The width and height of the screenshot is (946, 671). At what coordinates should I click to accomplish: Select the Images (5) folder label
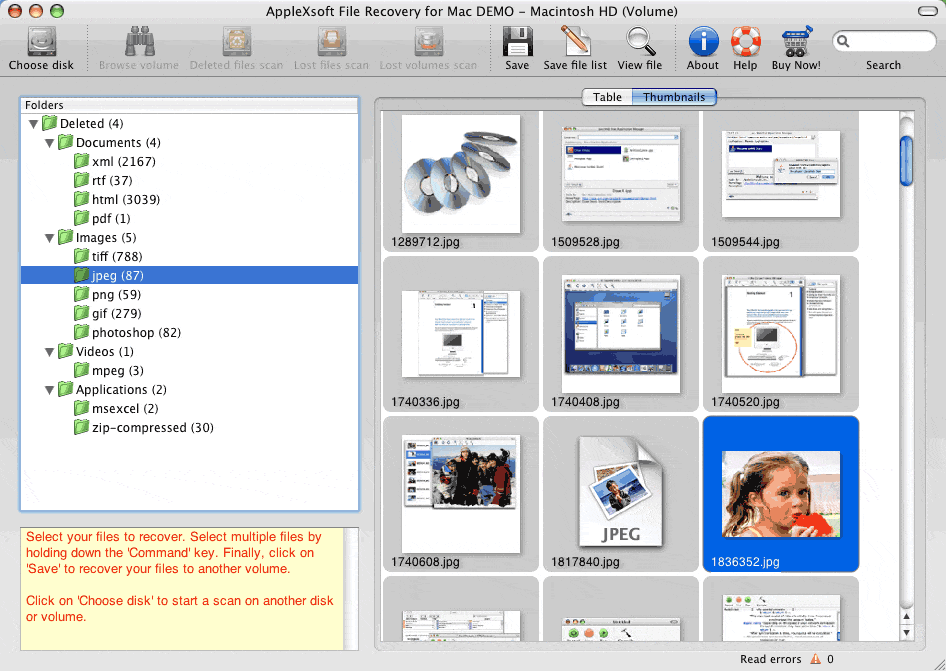coord(106,238)
